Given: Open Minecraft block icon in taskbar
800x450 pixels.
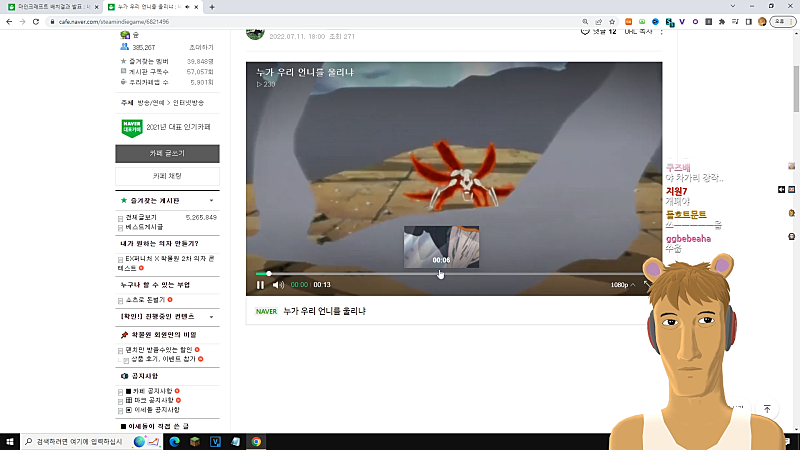Looking at the screenshot, I should (195, 442).
